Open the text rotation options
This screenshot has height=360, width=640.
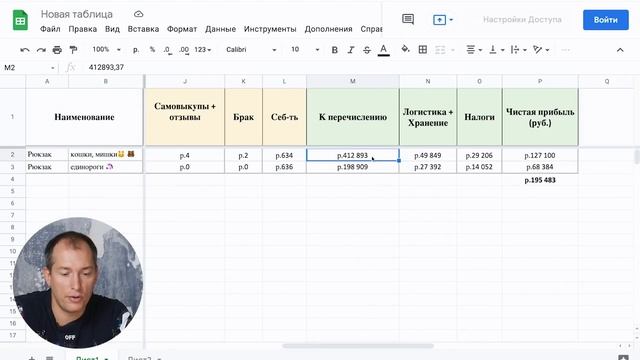(541, 50)
